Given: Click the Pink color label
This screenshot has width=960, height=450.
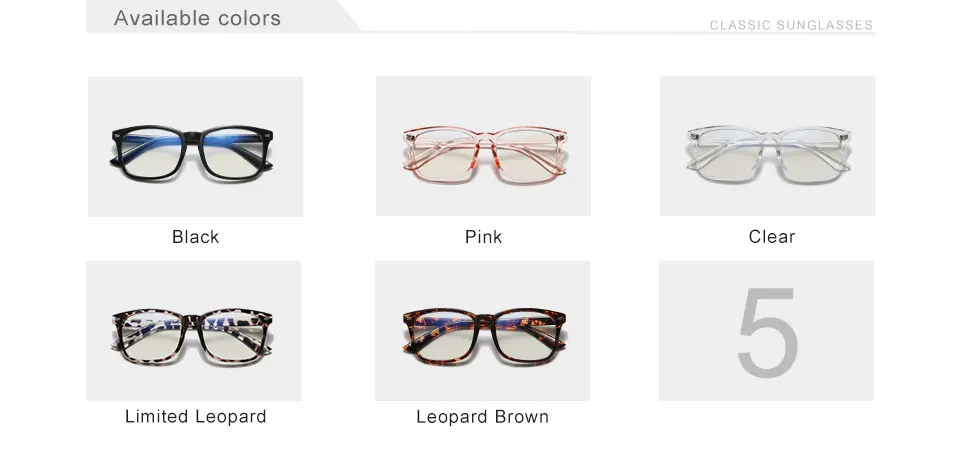Looking at the screenshot, I should (484, 237).
